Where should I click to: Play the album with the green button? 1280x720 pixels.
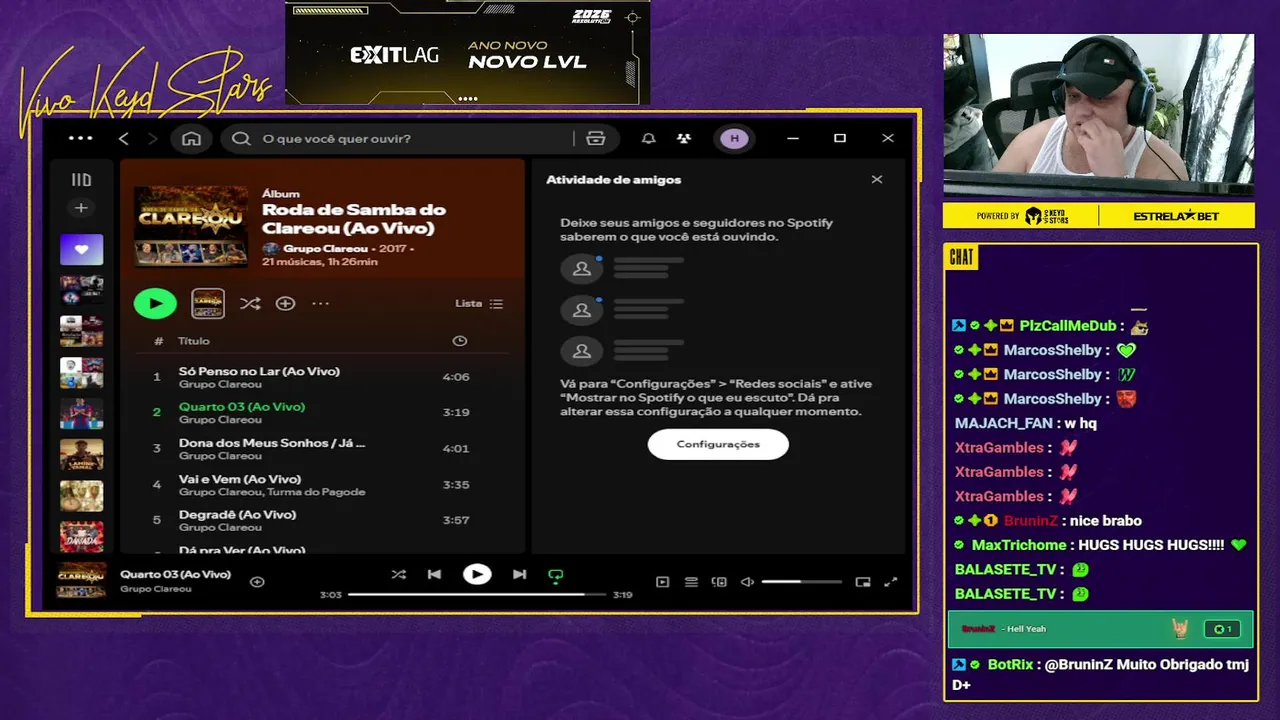point(155,303)
